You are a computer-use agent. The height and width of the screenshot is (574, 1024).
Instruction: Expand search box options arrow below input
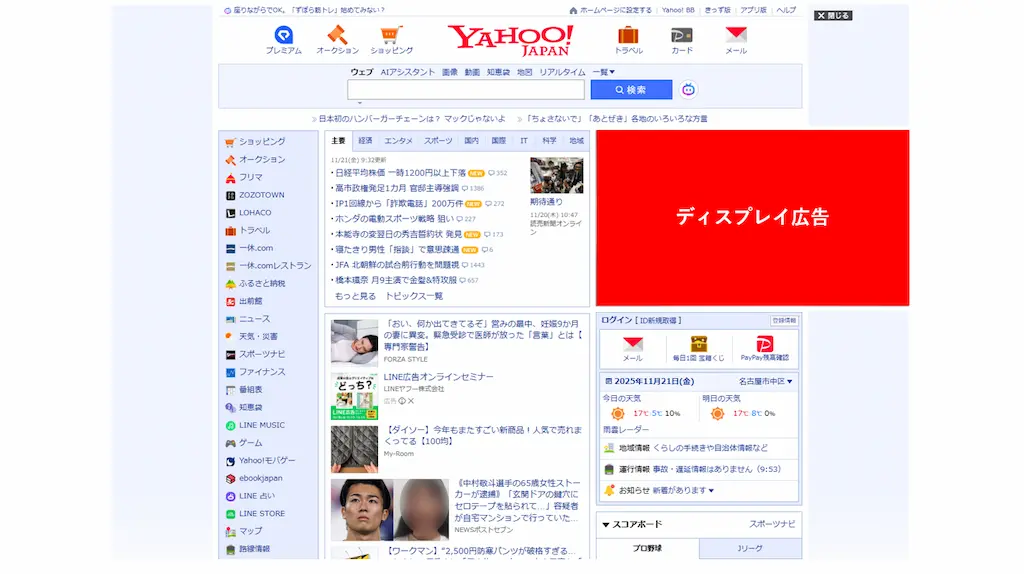(x=359, y=103)
